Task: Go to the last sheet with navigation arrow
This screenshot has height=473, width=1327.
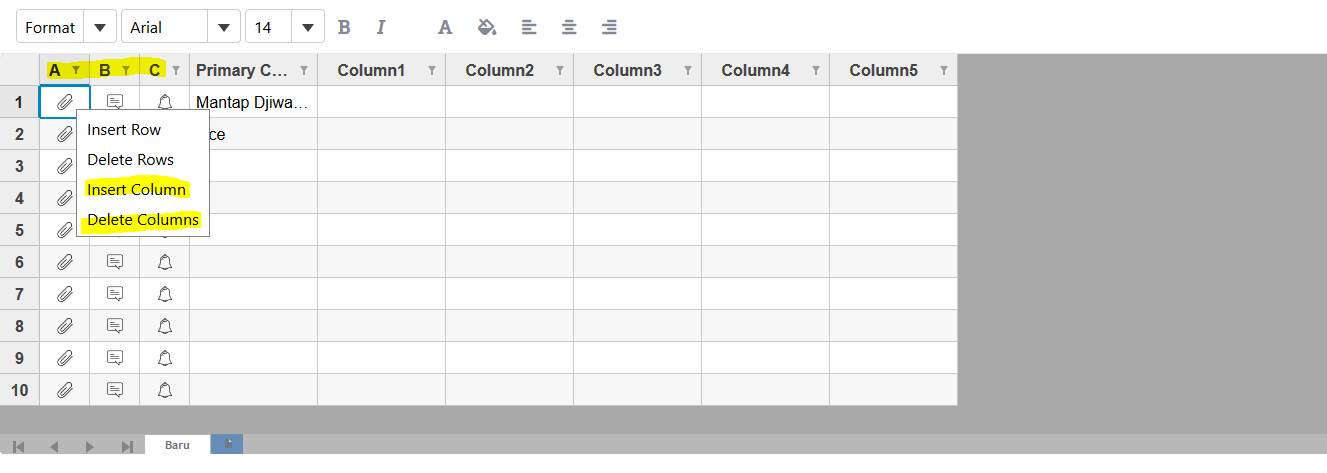Action: (x=127, y=446)
